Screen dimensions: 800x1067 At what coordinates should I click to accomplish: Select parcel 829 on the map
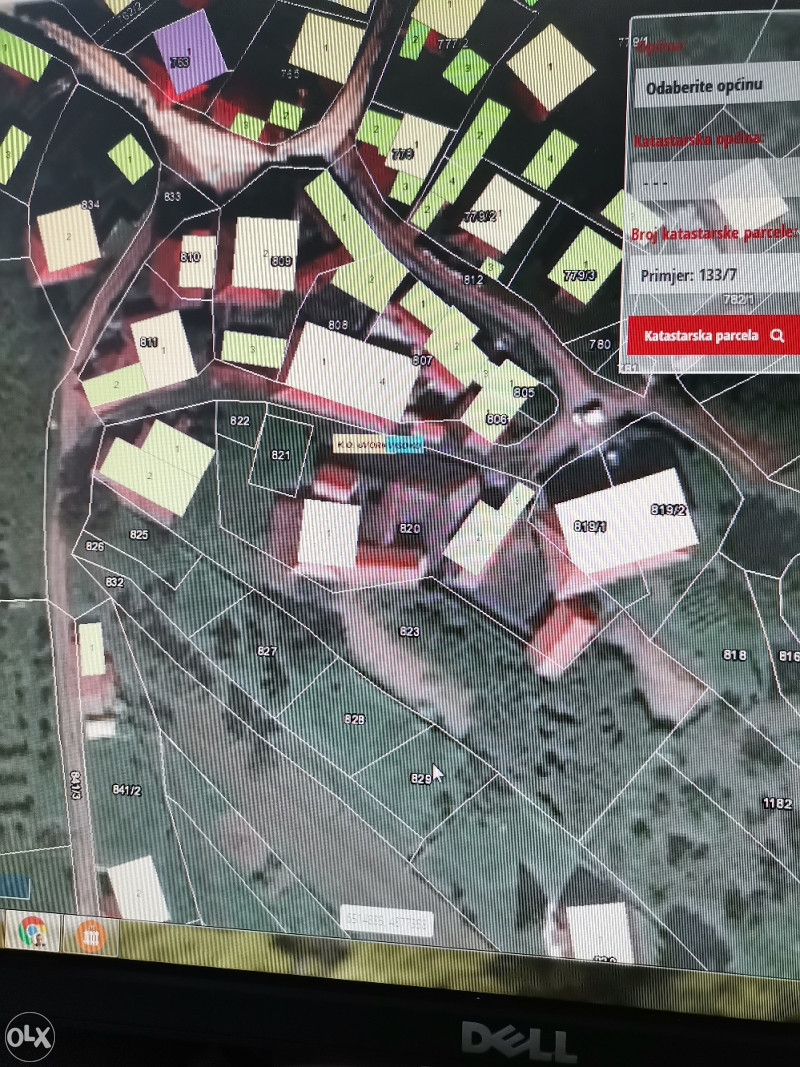pos(420,778)
